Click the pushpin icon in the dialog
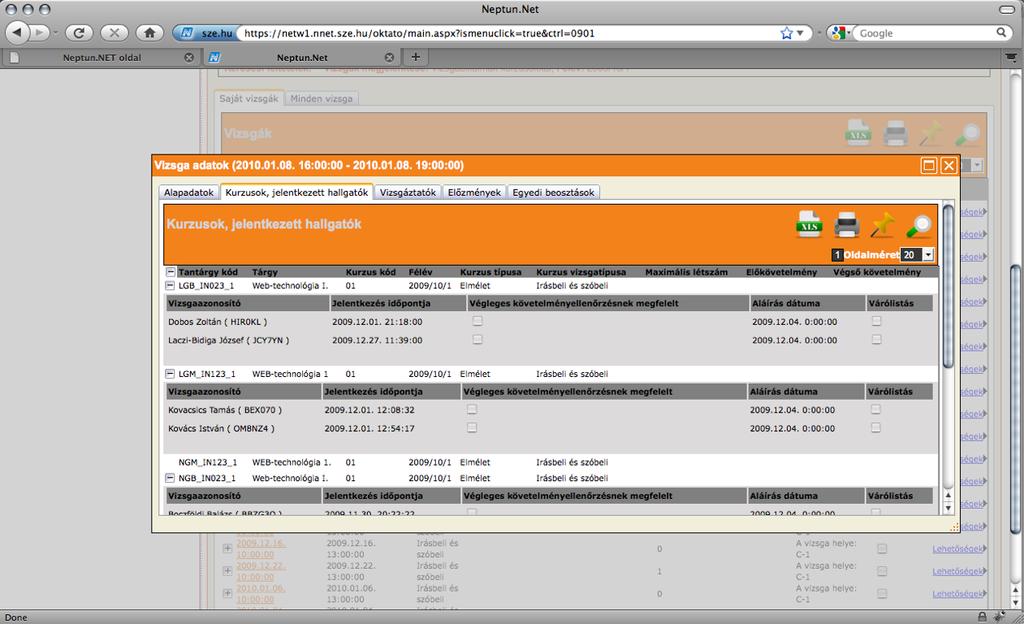1024x624 pixels. tap(883, 225)
